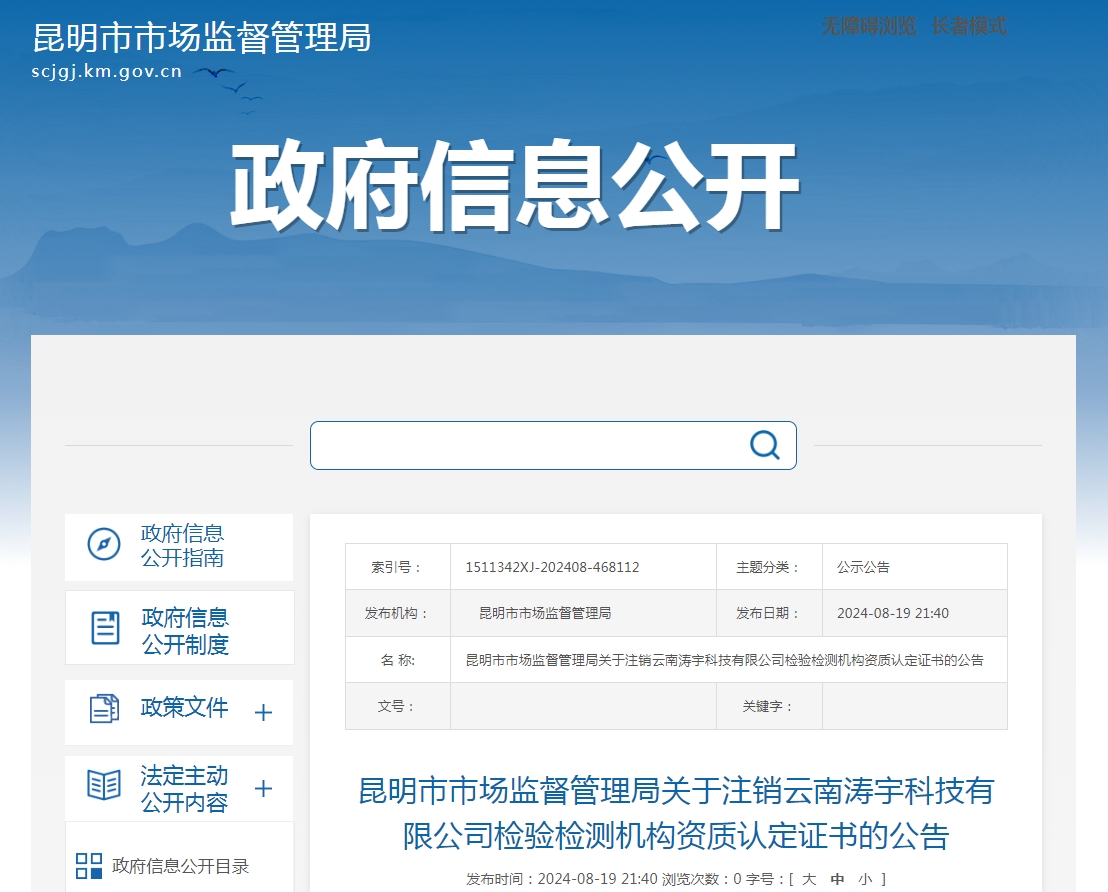Open 政府信息公开指南 menu item
This screenshot has width=1108, height=892.
coord(179,548)
